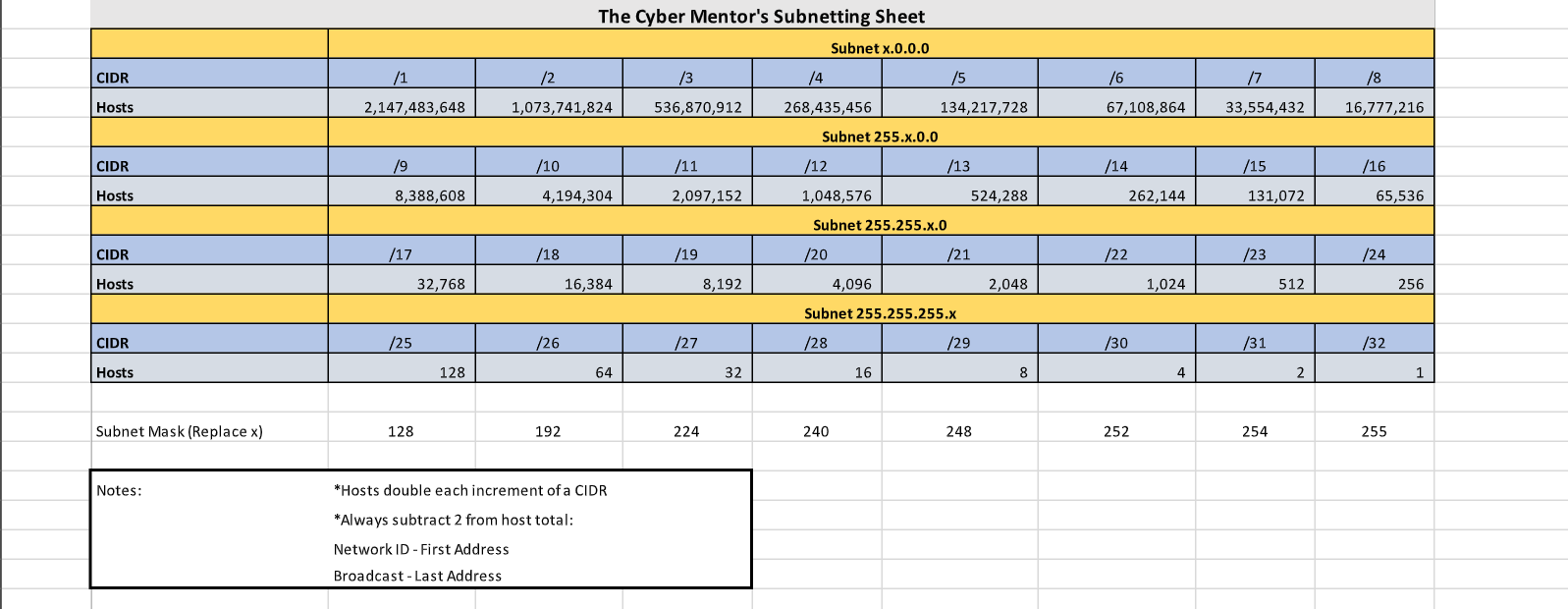Select the /8 CIDR cell
This screenshot has height=609, width=1568.
[1374, 78]
